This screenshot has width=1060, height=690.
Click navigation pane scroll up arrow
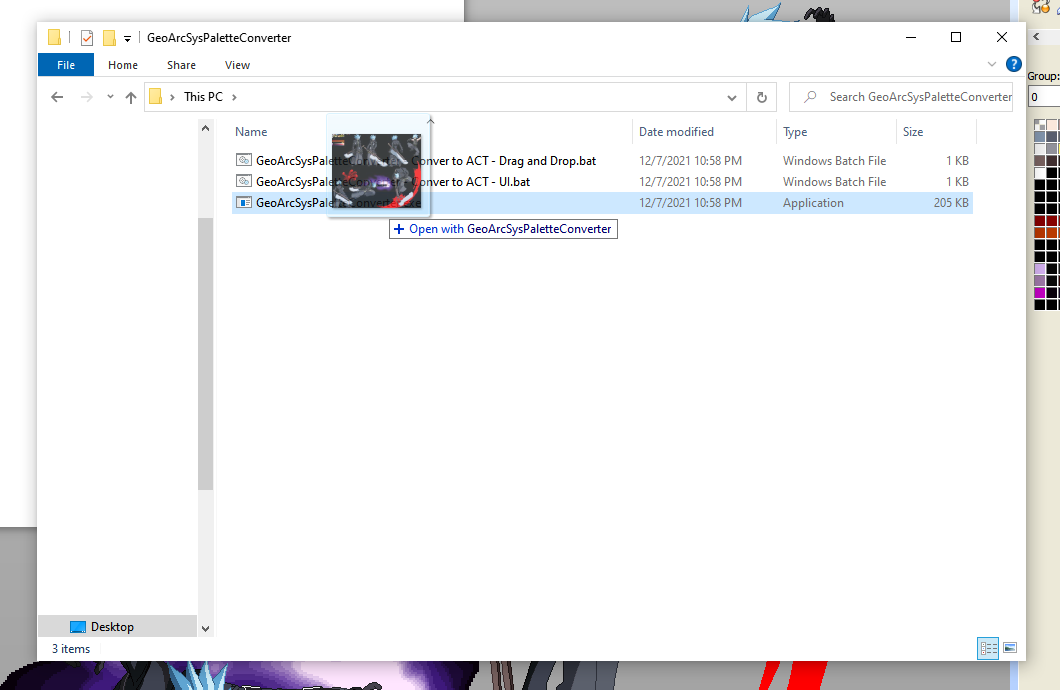[x=206, y=128]
